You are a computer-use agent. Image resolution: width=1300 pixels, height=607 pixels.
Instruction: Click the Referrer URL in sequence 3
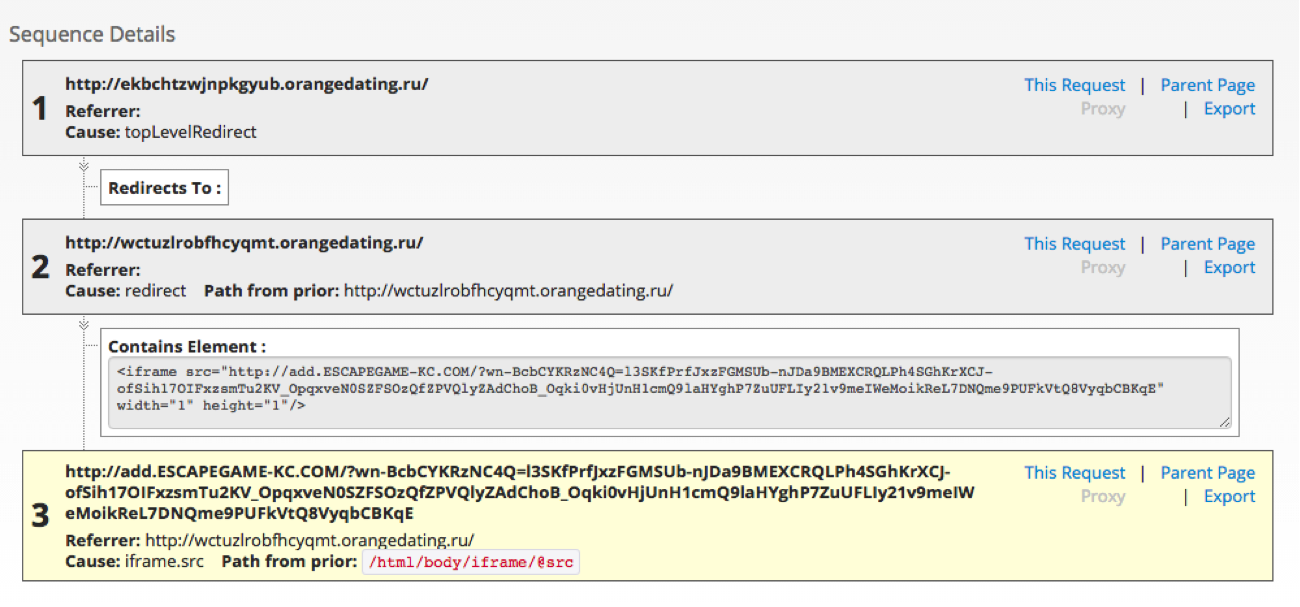[310, 541]
